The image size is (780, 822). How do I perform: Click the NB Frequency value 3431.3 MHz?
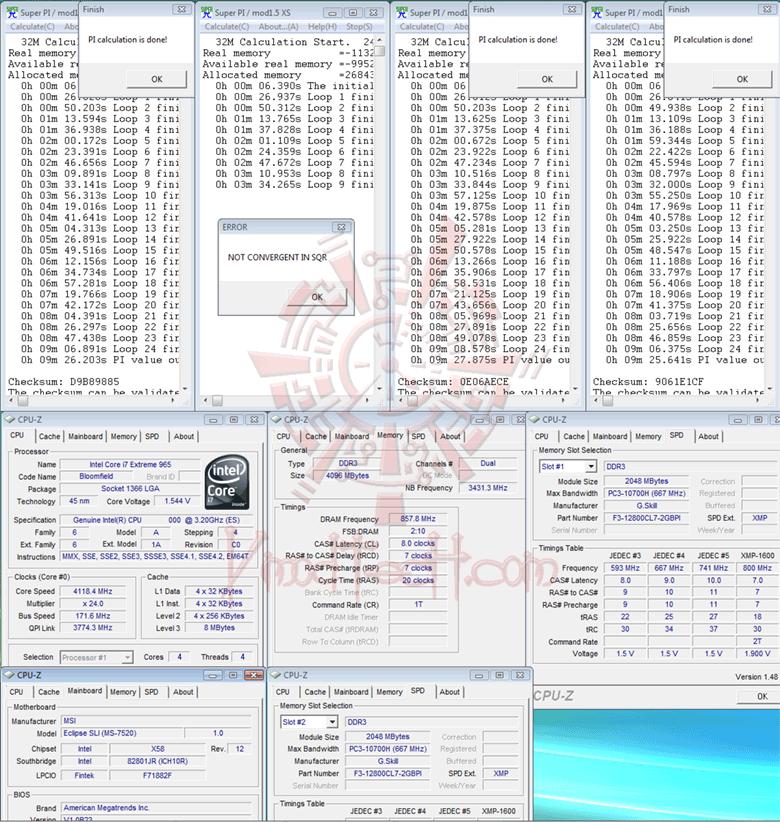pyautogui.click(x=488, y=488)
